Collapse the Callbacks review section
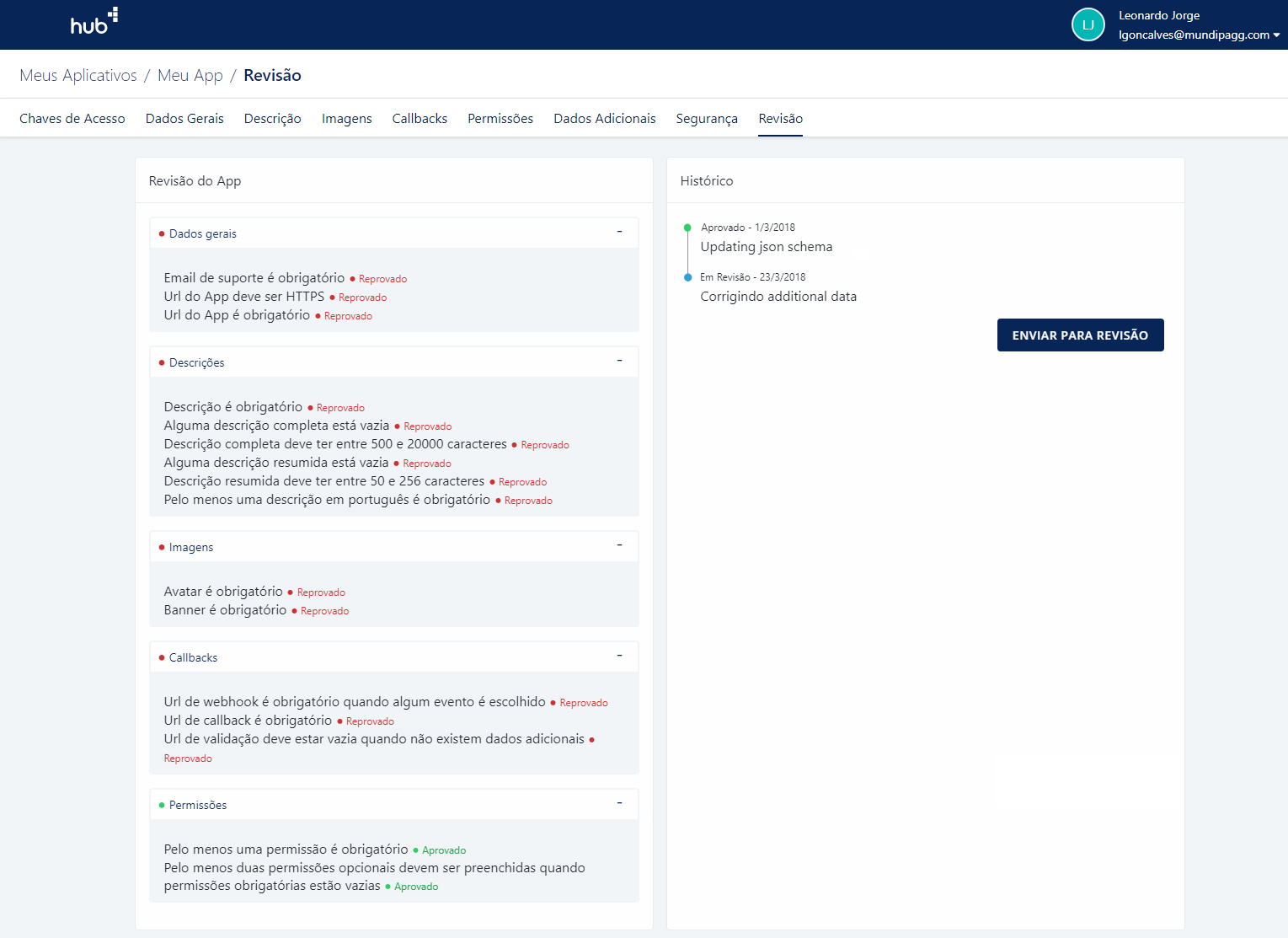The width and height of the screenshot is (1288, 938). coord(619,656)
